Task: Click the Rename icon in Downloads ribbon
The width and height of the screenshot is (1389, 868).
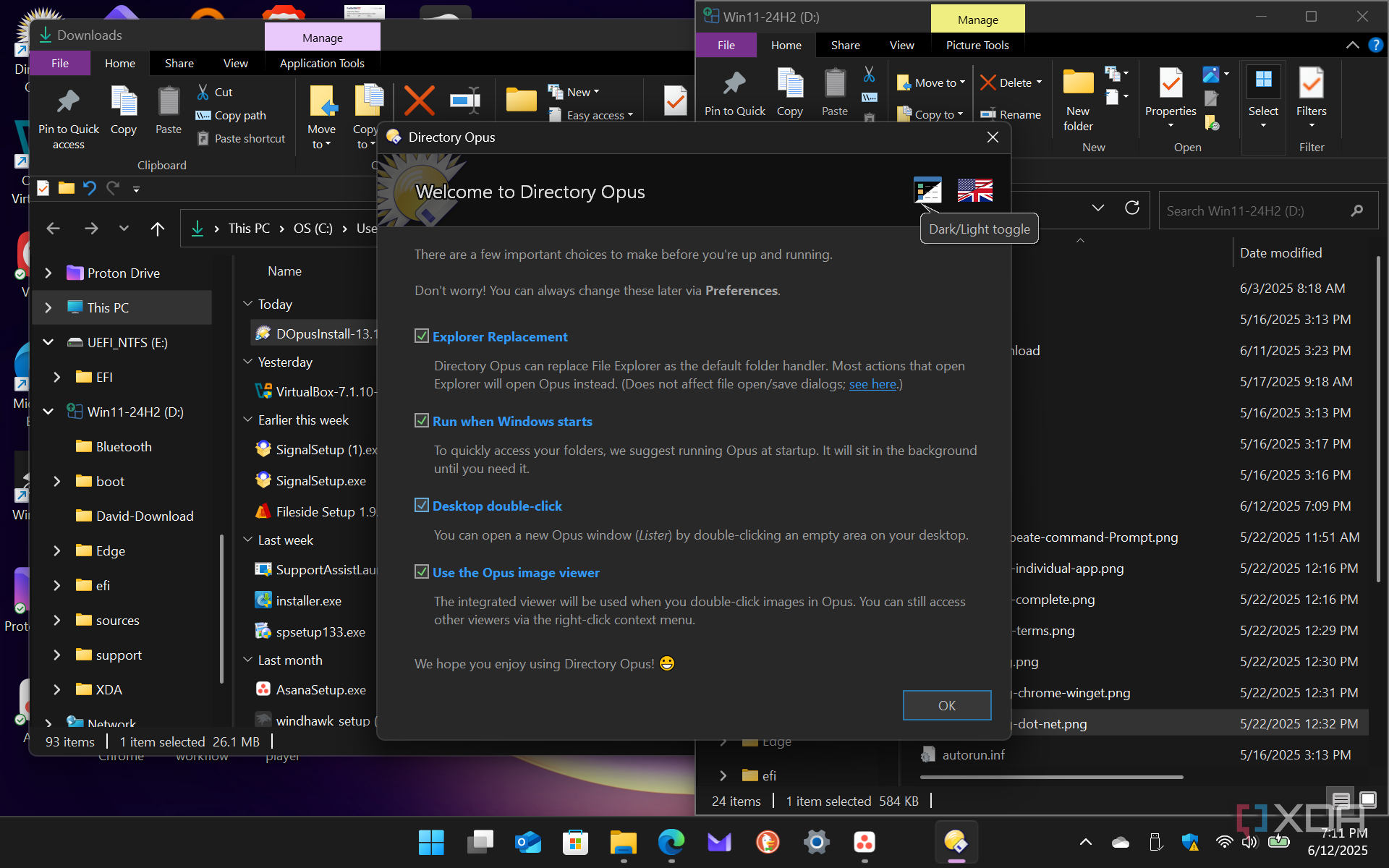Action: tap(465, 101)
